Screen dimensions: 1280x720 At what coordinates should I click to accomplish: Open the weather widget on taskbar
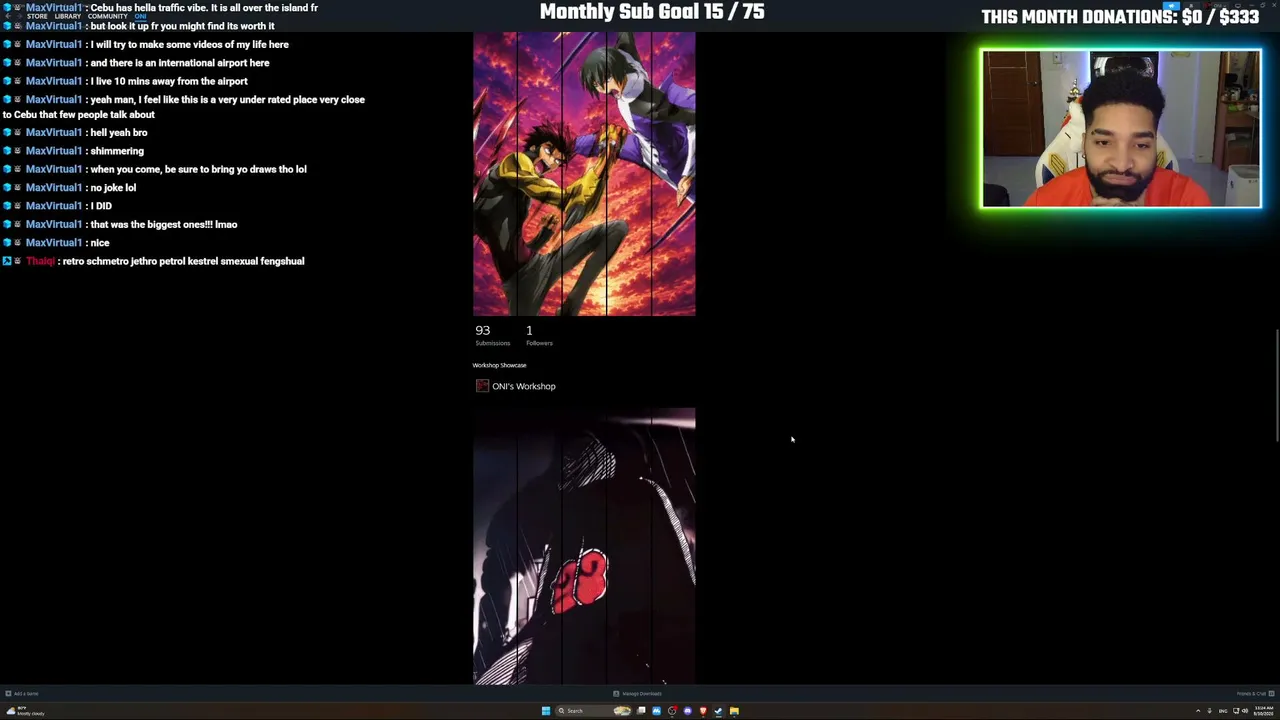(x=24, y=711)
